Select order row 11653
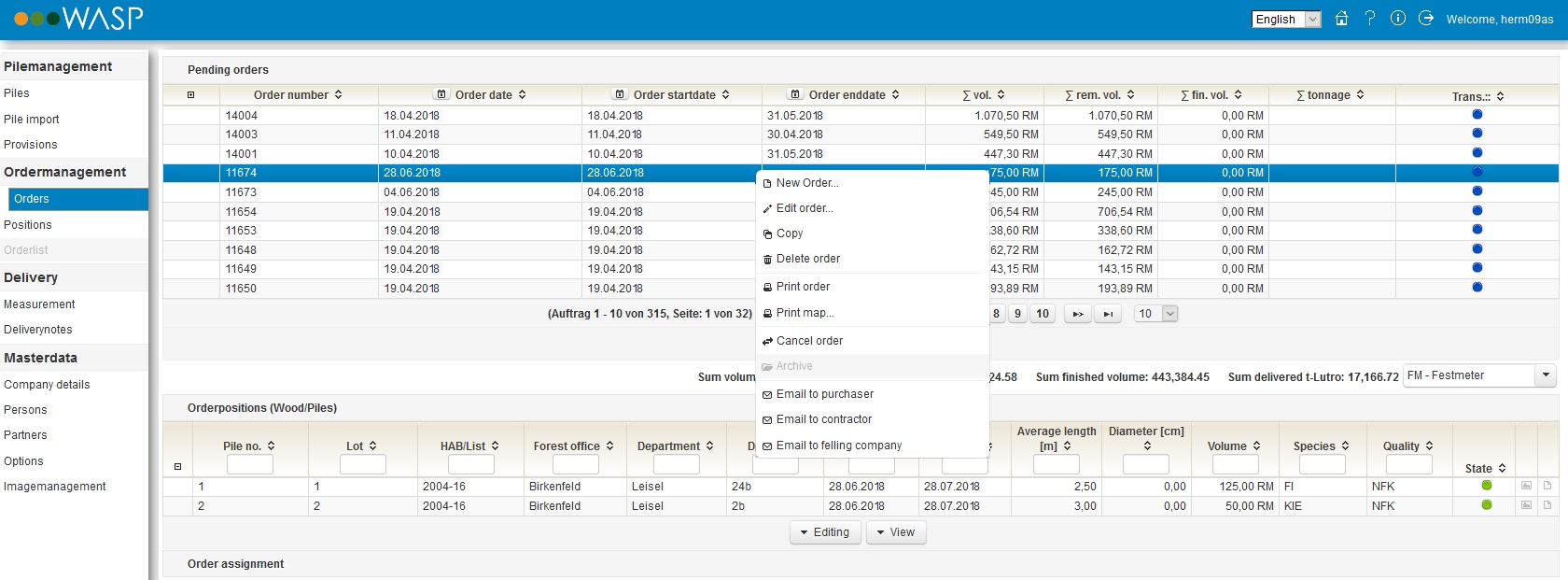The width and height of the screenshot is (1568, 580). pos(861,231)
